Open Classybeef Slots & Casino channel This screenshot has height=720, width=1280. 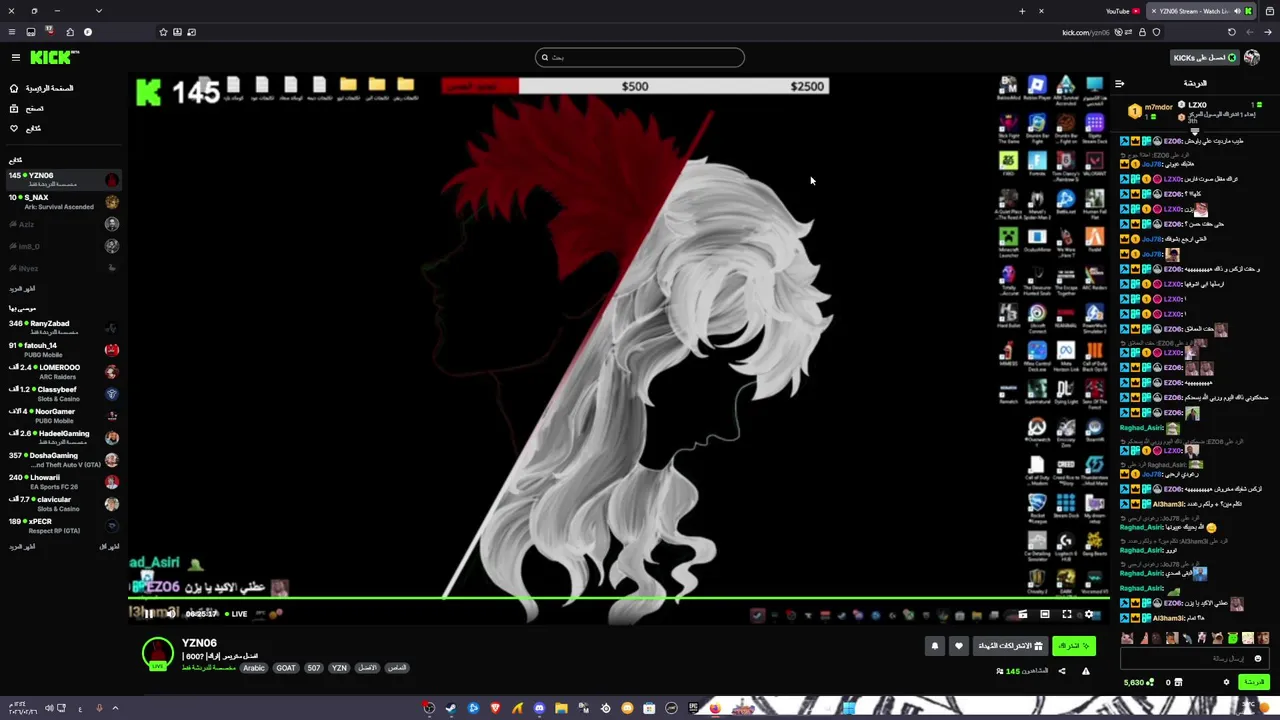pos(64,394)
